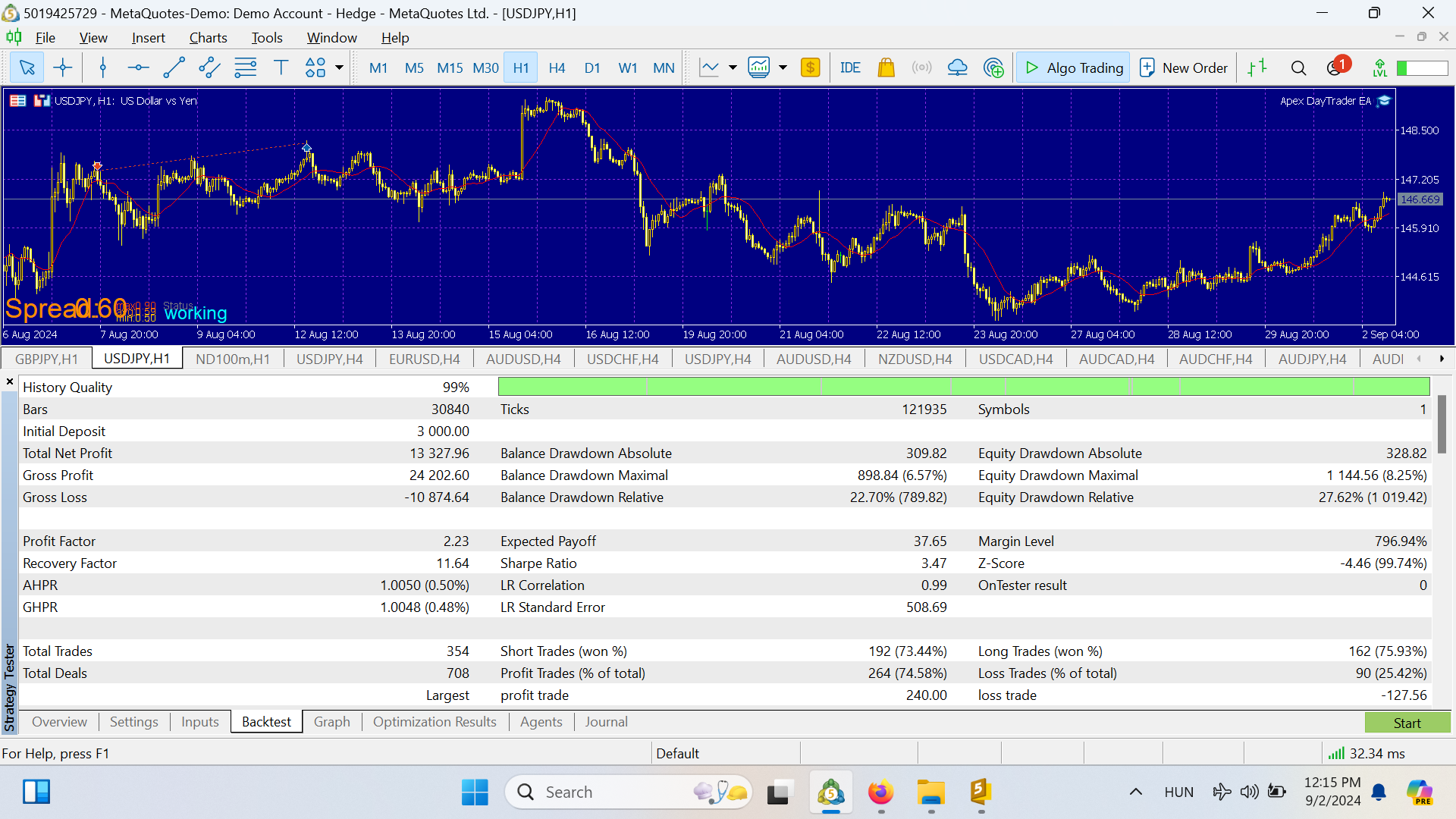Screen dimensions: 1456x819
Task: Expand the objects/arrows dropdown
Action: point(339,67)
